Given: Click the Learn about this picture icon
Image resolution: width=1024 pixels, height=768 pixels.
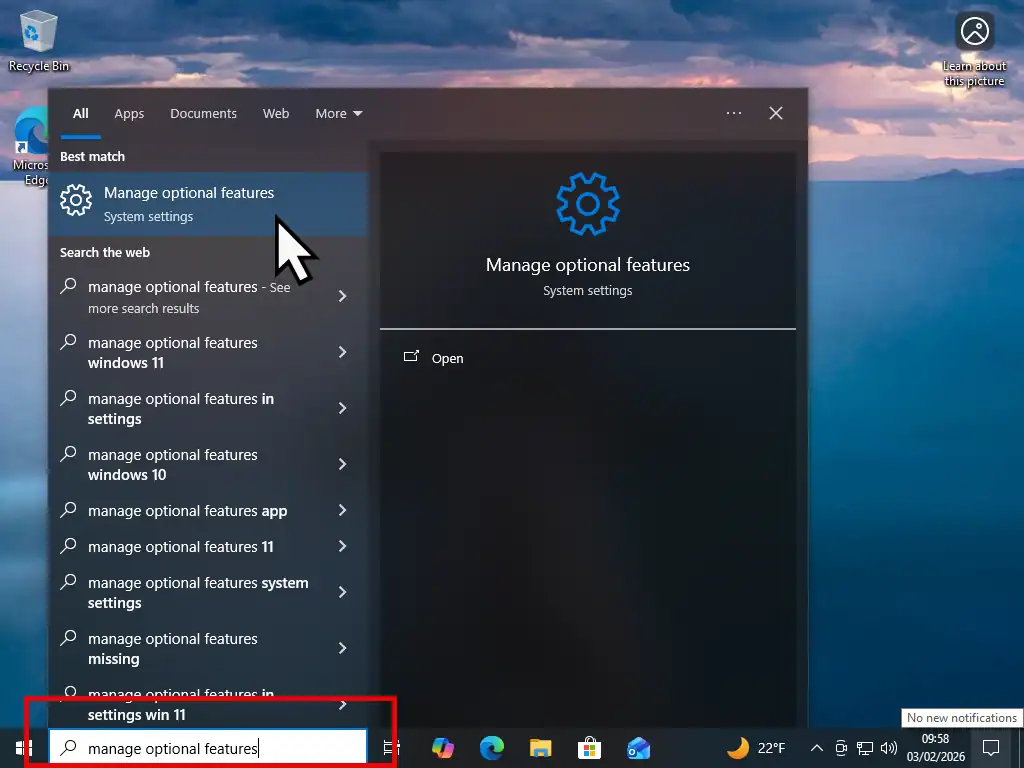Looking at the screenshot, I should click(x=973, y=30).
